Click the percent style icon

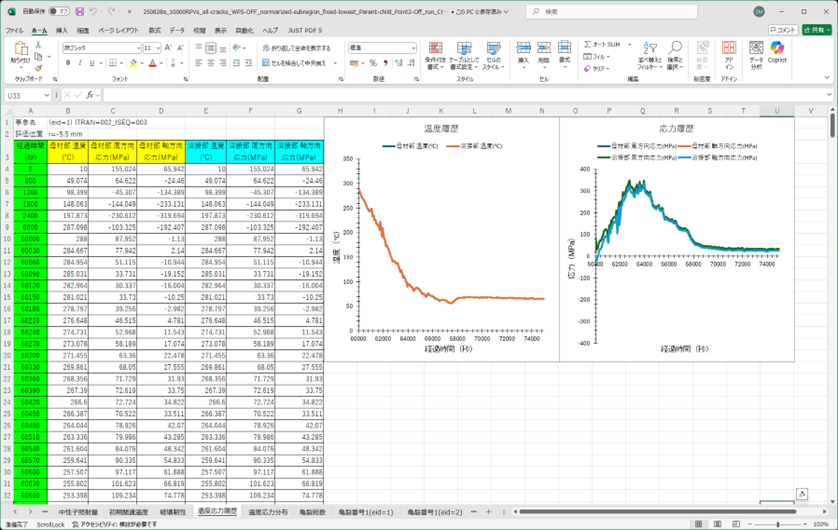(x=370, y=63)
